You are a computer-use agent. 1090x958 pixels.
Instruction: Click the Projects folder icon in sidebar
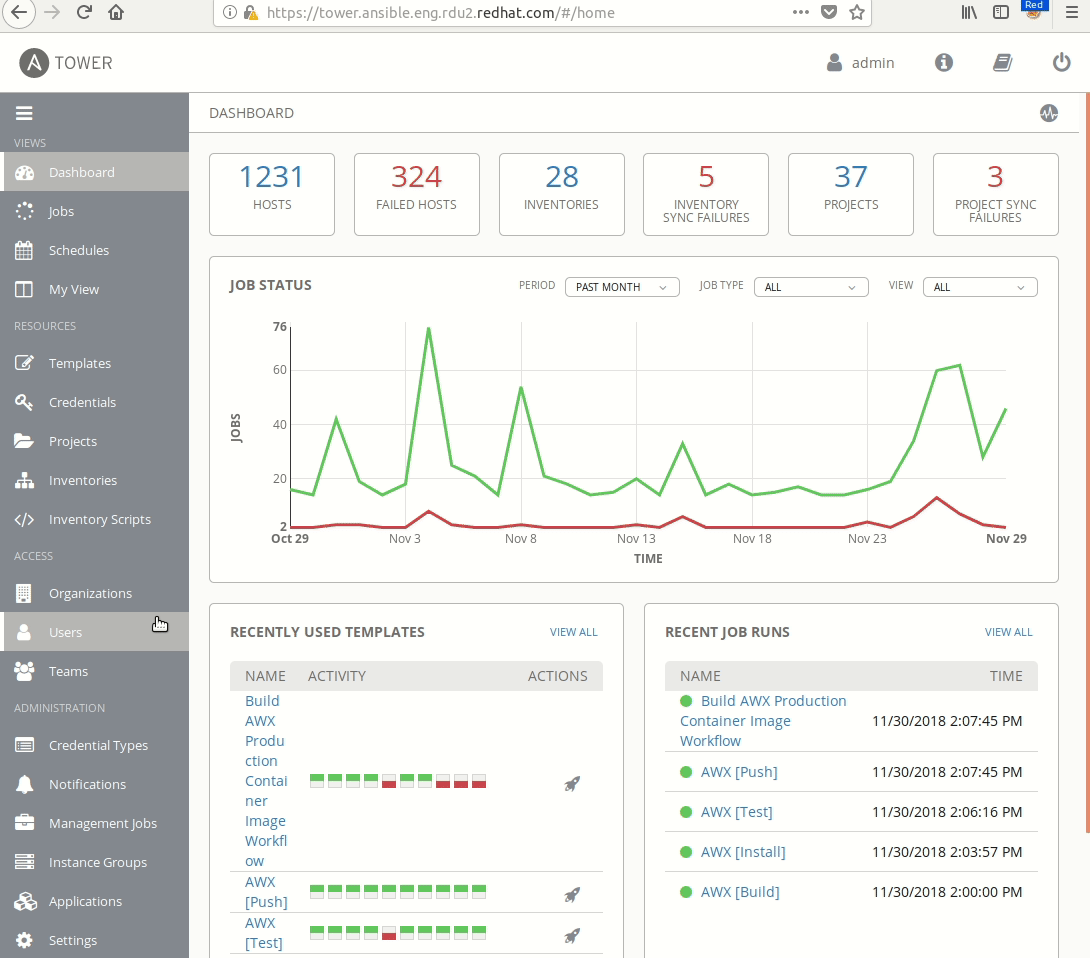(24, 441)
